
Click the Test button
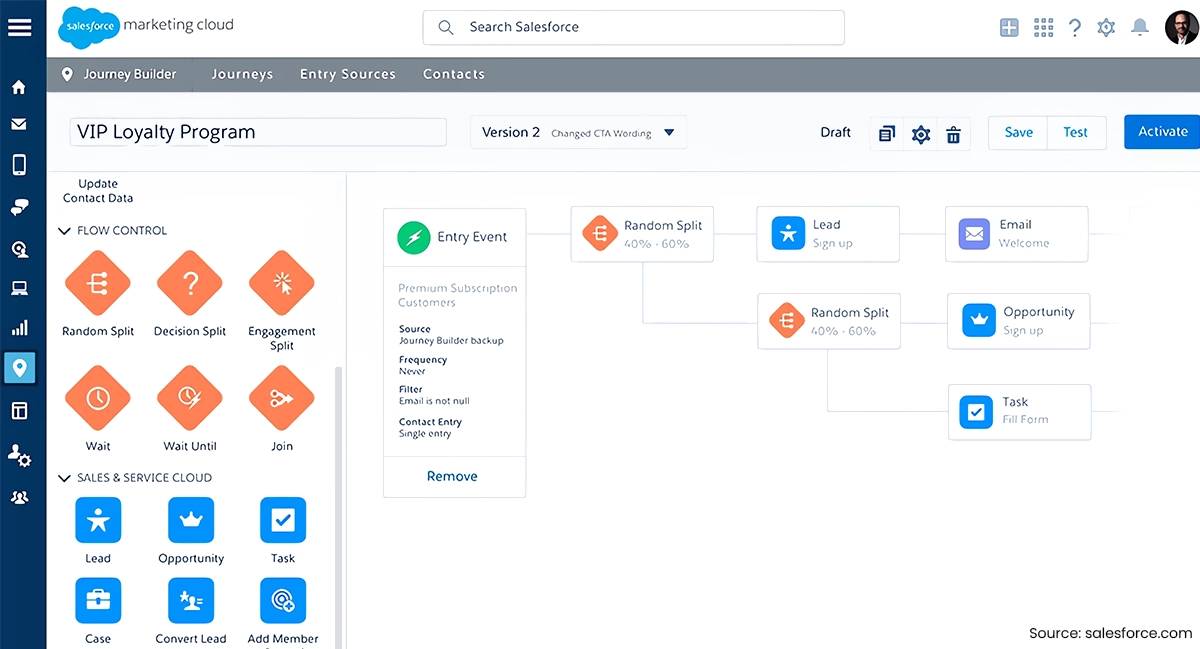coord(1076,133)
